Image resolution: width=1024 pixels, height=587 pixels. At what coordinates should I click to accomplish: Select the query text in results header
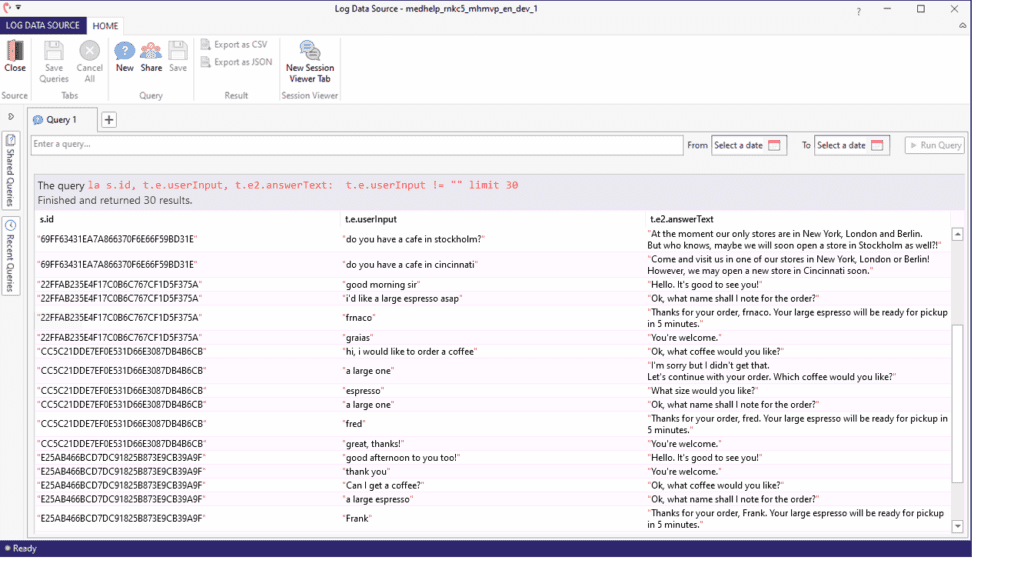[x=303, y=185]
